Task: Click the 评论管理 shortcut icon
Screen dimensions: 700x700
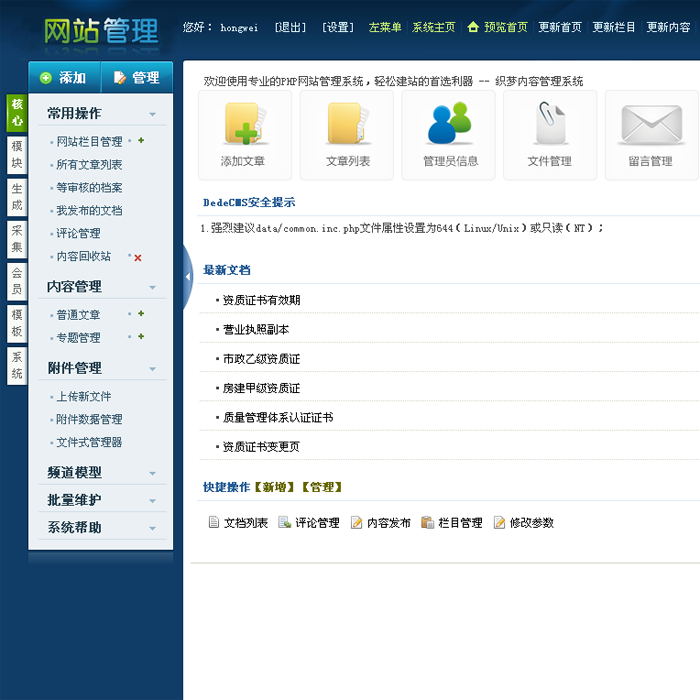Action: point(285,522)
